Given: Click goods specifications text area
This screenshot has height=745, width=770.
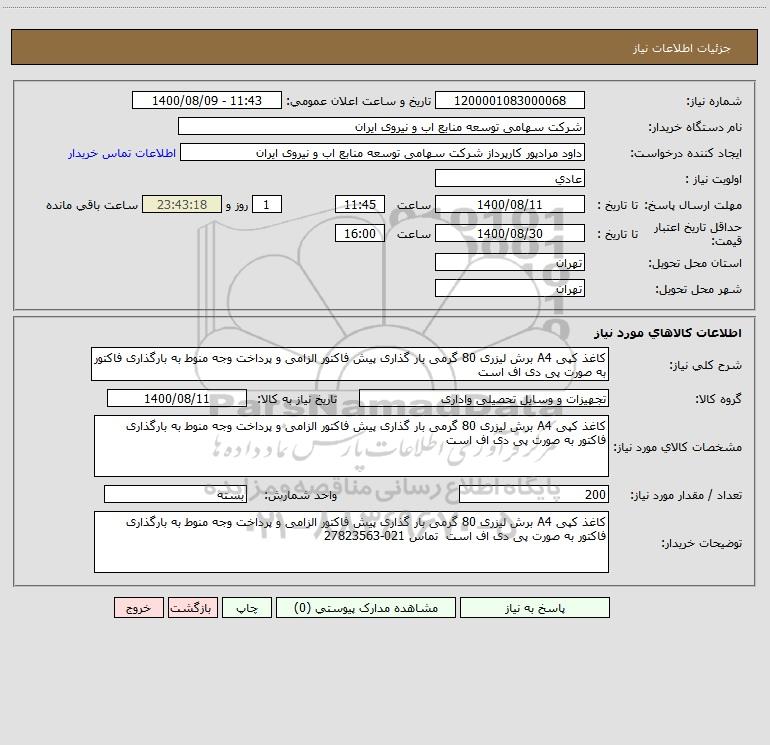Looking at the screenshot, I should coord(351,446).
